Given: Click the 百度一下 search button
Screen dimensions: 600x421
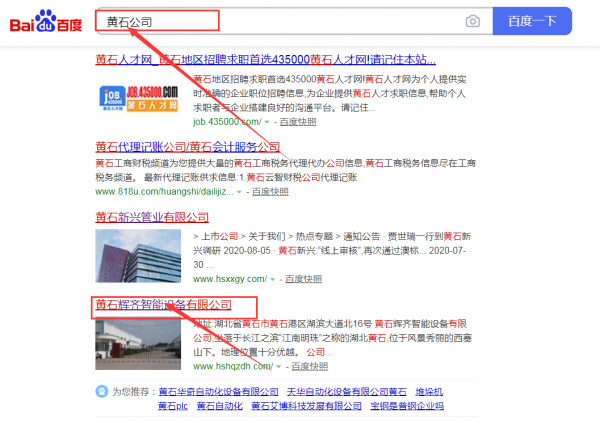Looking at the screenshot, I should pyautogui.click(x=532, y=21).
